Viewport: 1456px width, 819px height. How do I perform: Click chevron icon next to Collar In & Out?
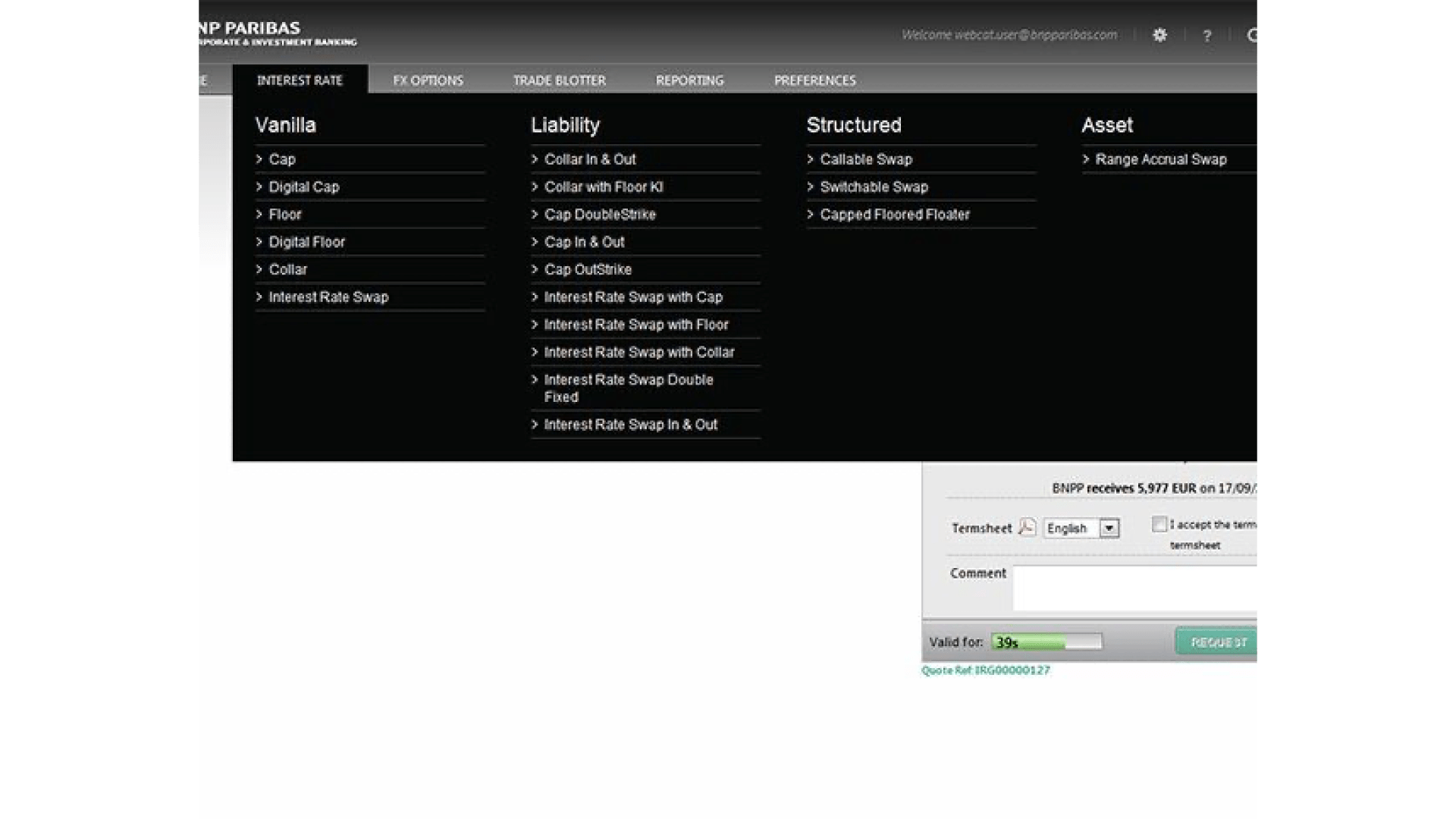tap(535, 159)
